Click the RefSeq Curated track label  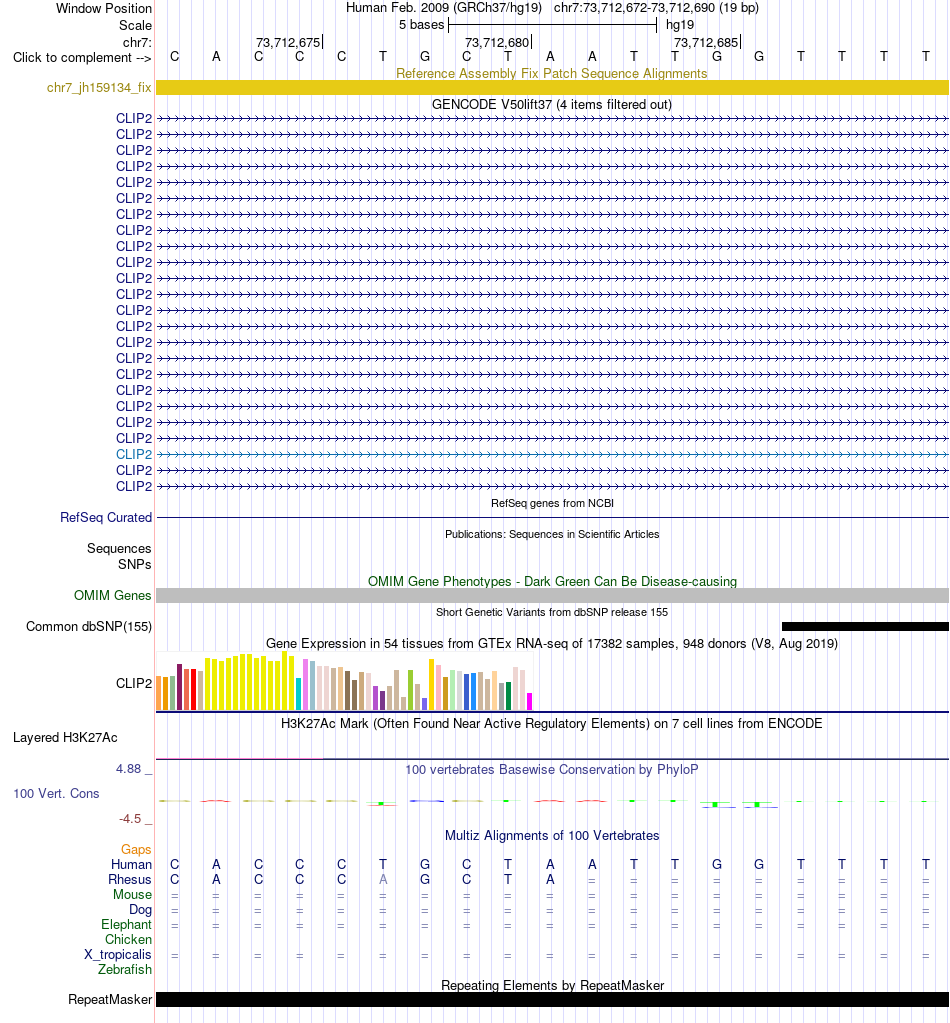[x=106, y=517]
